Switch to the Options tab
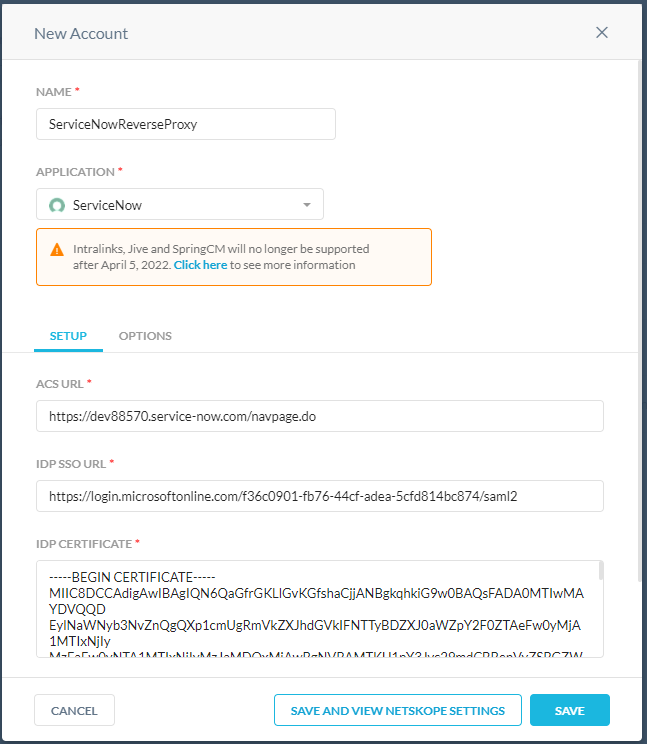The width and height of the screenshot is (647, 744). 145,336
